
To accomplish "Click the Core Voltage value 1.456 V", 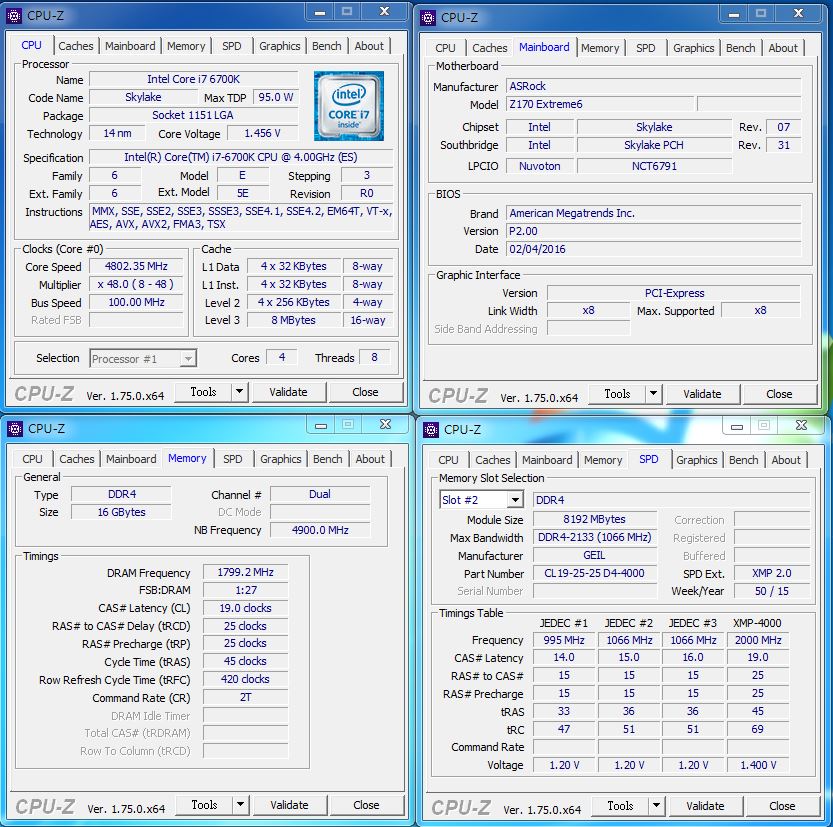I will pyautogui.click(x=262, y=133).
